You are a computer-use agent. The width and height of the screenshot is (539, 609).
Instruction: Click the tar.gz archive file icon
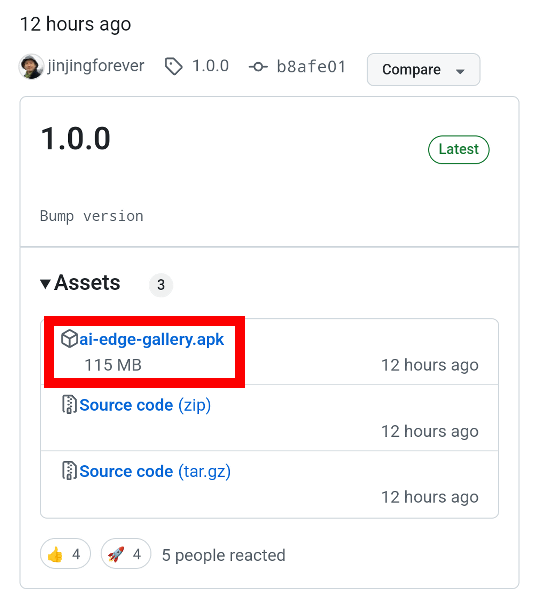70,471
